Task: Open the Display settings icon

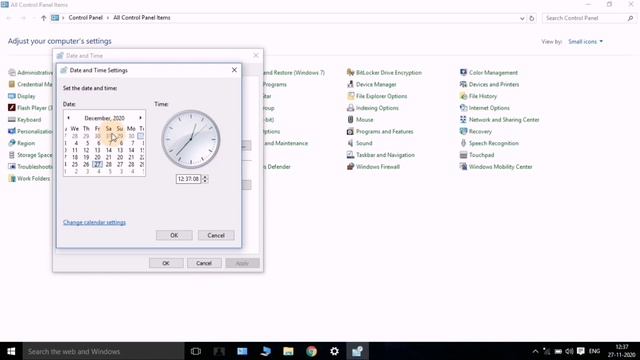Action: click(x=12, y=96)
